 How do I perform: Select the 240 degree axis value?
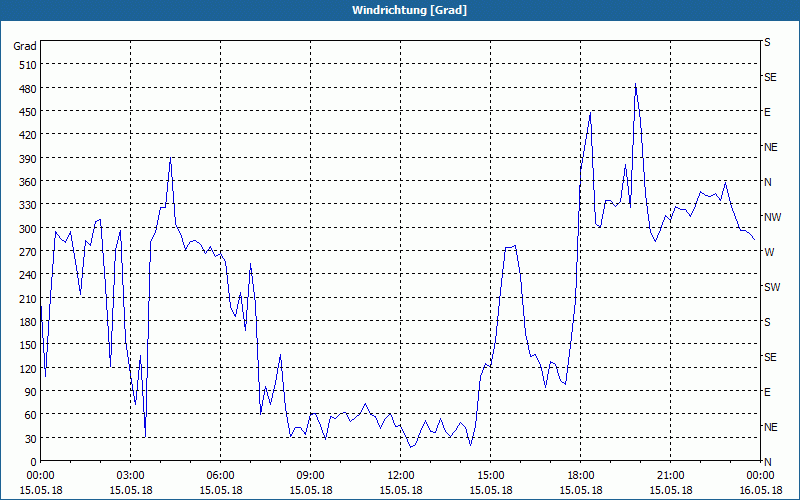click(28, 276)
